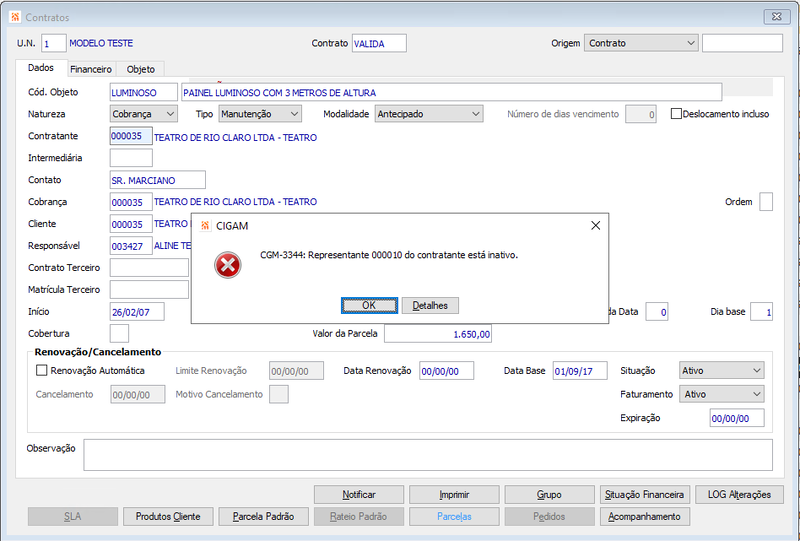Click the empty field beside Origem
Screen dimensions: 800x541
[742, 43]
